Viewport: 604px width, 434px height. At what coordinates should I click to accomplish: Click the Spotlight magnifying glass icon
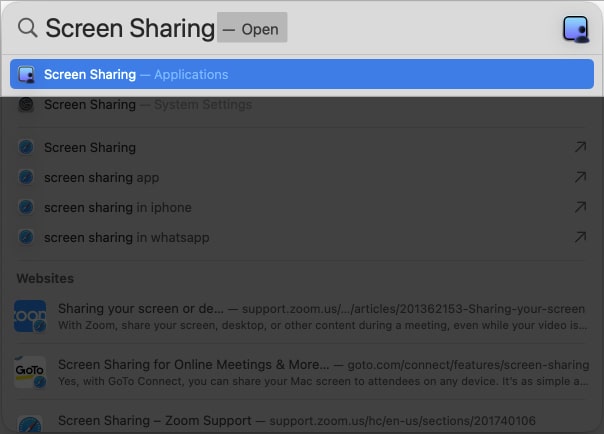tap(28, 28)
